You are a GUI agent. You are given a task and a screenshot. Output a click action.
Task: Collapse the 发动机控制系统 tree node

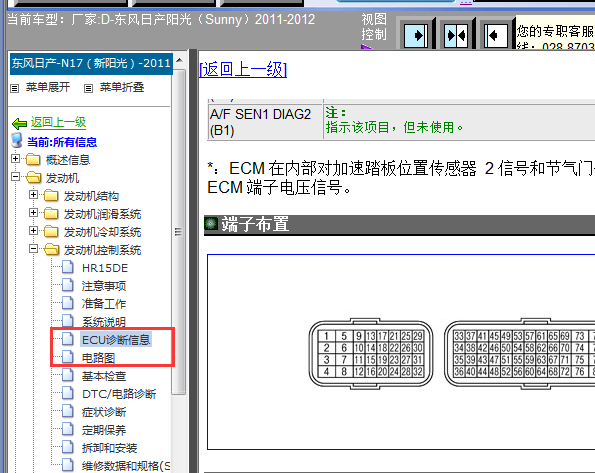point(33,249)
